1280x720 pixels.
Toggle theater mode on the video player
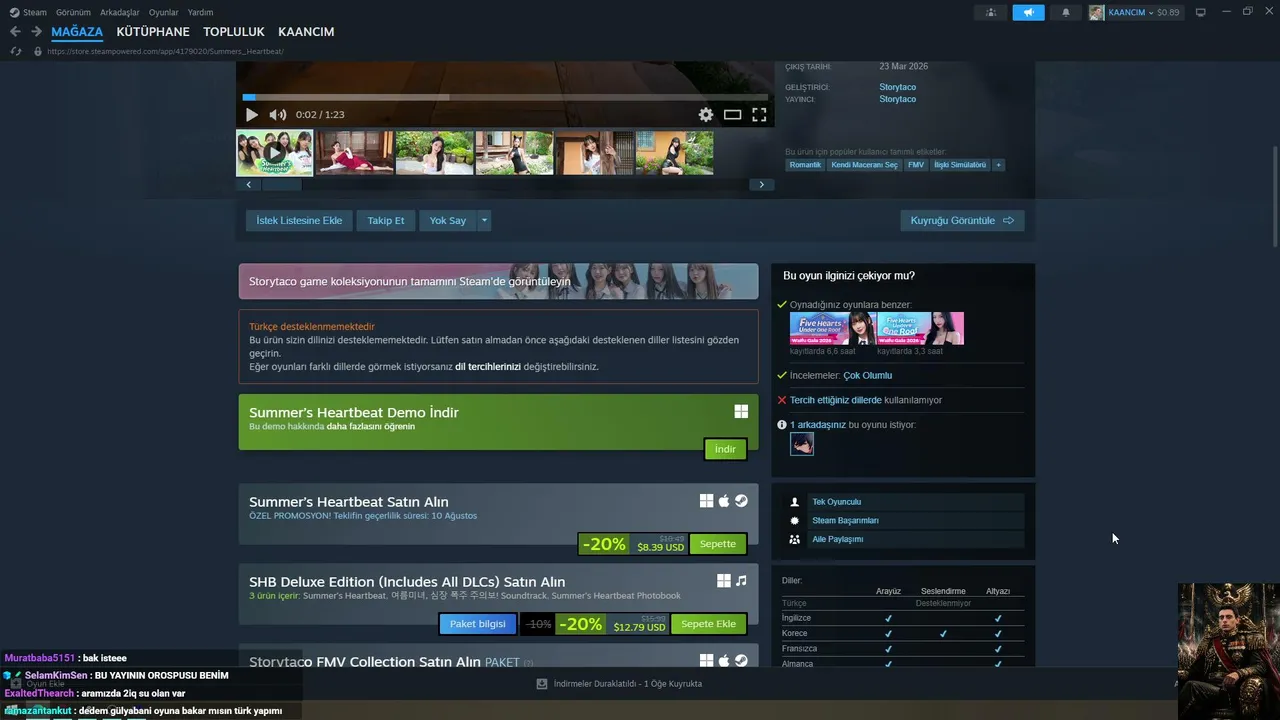[733, 115]
